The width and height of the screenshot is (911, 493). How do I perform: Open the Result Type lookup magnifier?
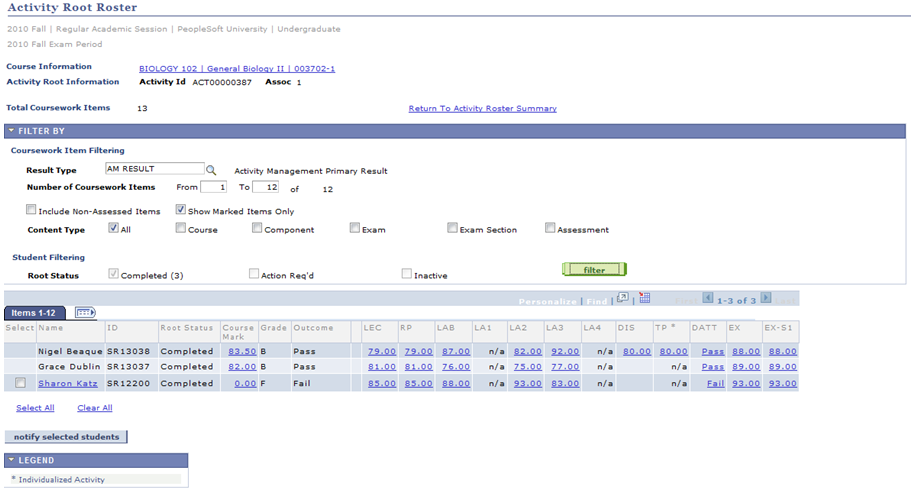[x=211, y=170]
